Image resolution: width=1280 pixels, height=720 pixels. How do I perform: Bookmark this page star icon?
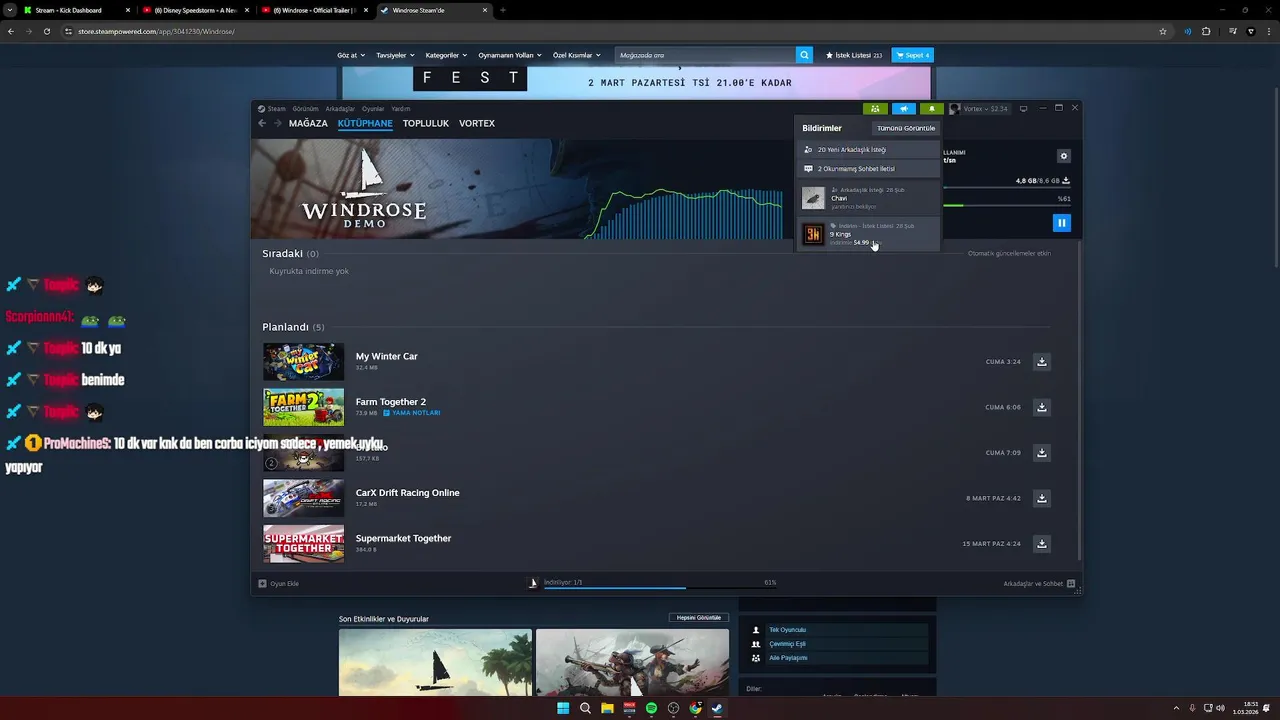(x=1163, y=31)
